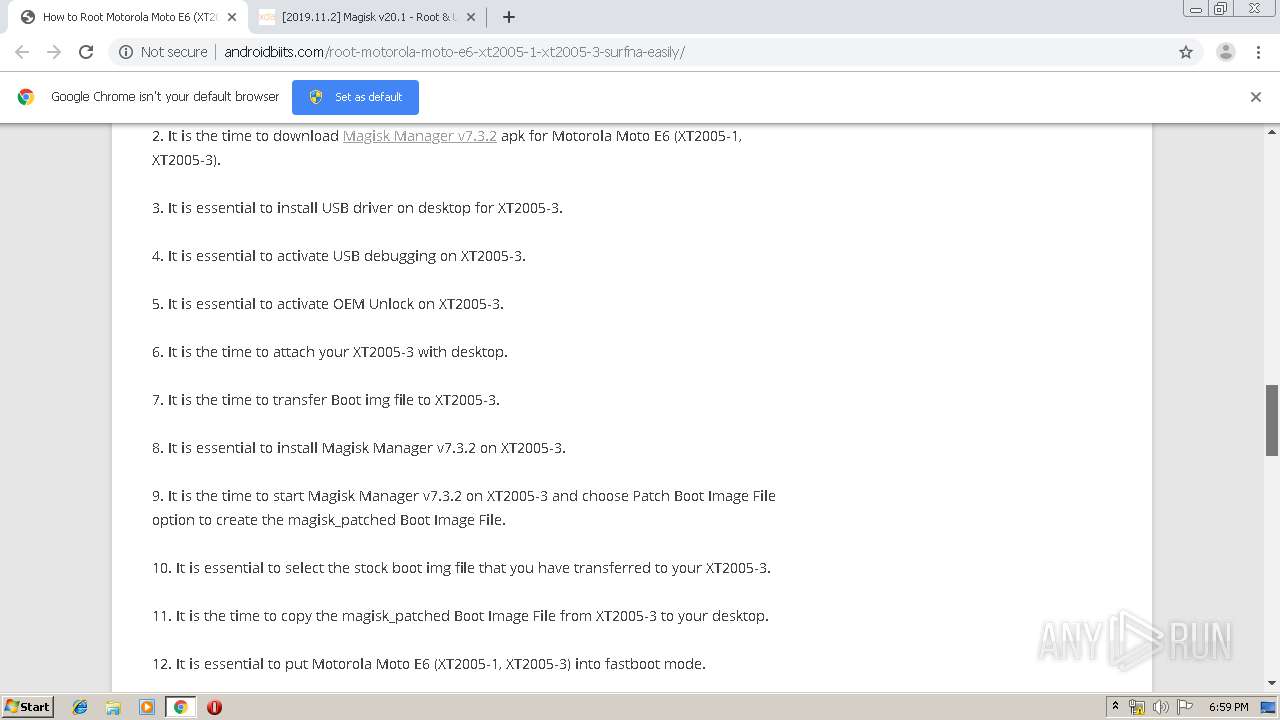Go forward to the next page
The width and height of the screenshot is (1280, 720).
tap(54, 52)
